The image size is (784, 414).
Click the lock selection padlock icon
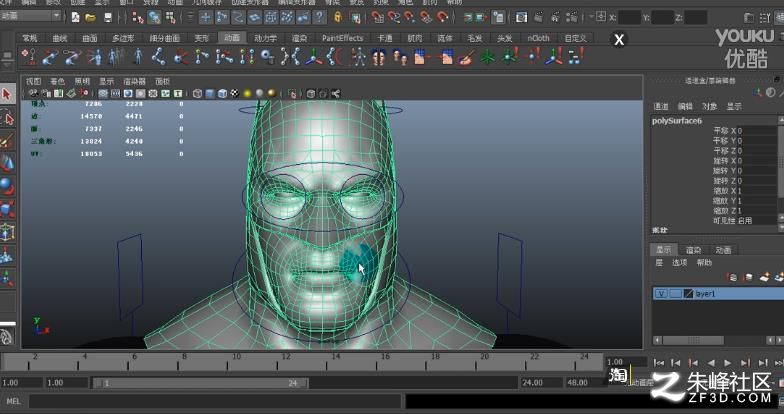pos(338,18)
